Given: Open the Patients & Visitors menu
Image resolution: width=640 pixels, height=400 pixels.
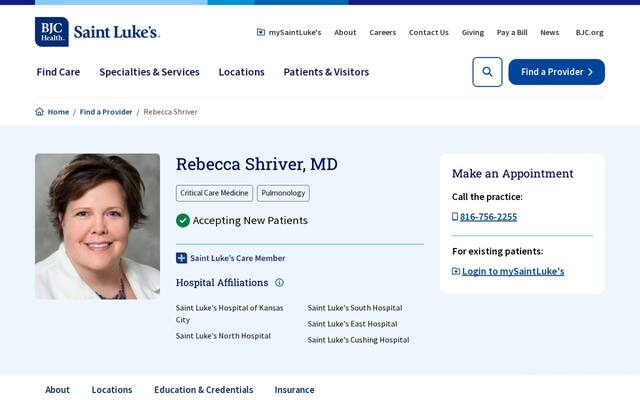Looking at the screenshot, I should point(326,72).
